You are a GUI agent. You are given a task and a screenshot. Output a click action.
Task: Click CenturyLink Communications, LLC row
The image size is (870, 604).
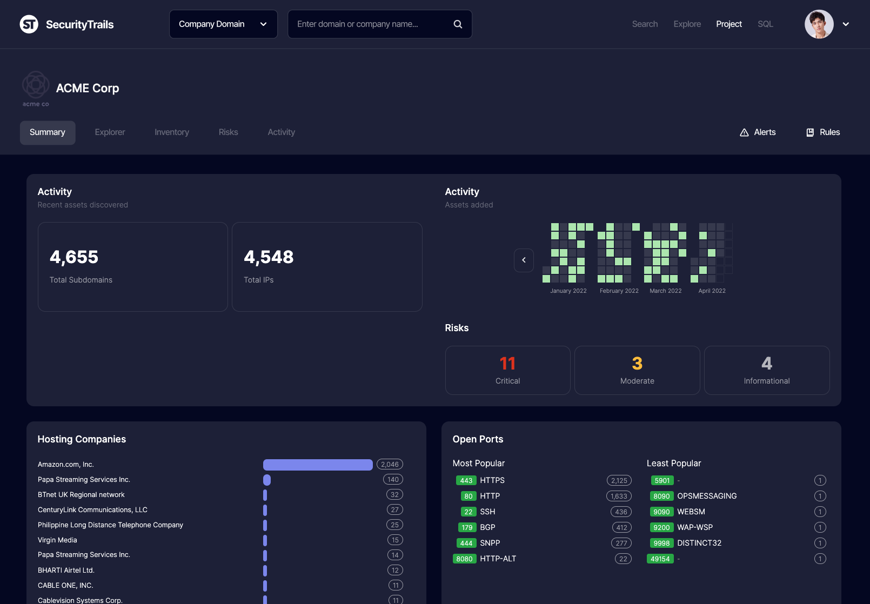click(x=220, y=510)
